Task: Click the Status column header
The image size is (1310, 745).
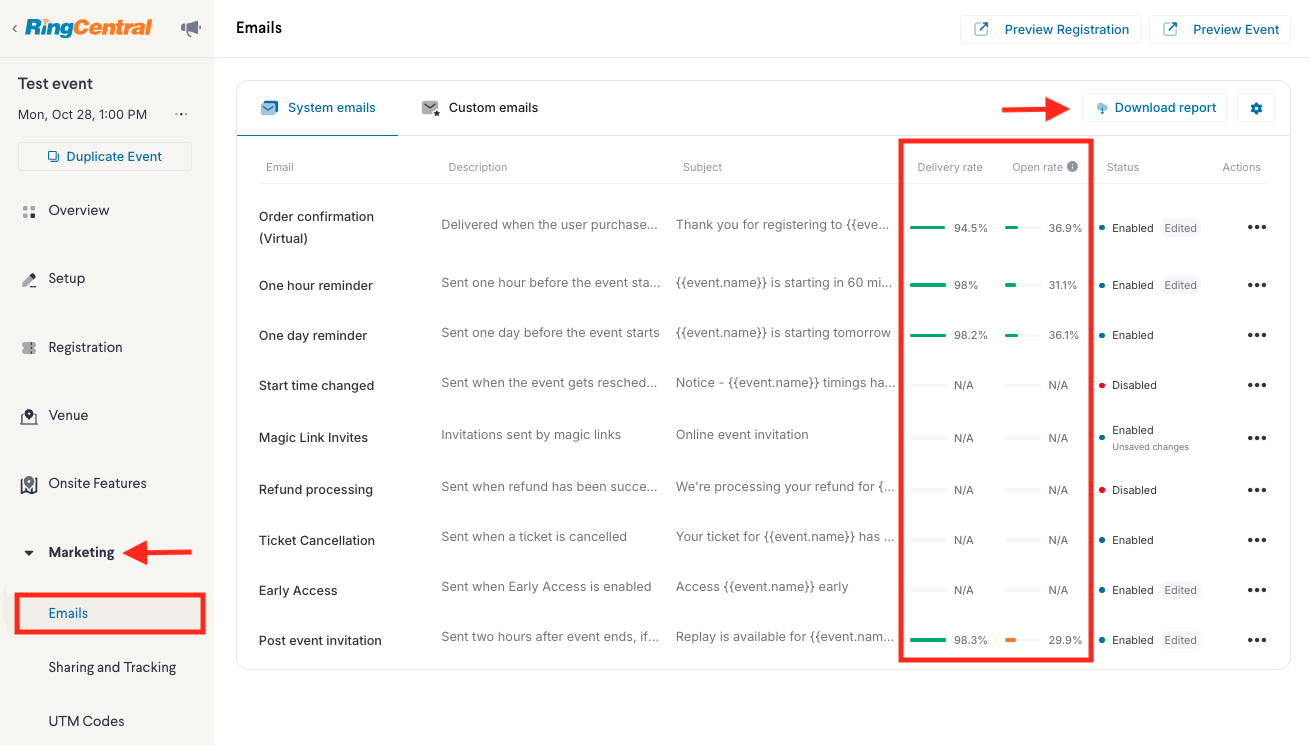Action: pyautogui.click(x=1123, y=167)
